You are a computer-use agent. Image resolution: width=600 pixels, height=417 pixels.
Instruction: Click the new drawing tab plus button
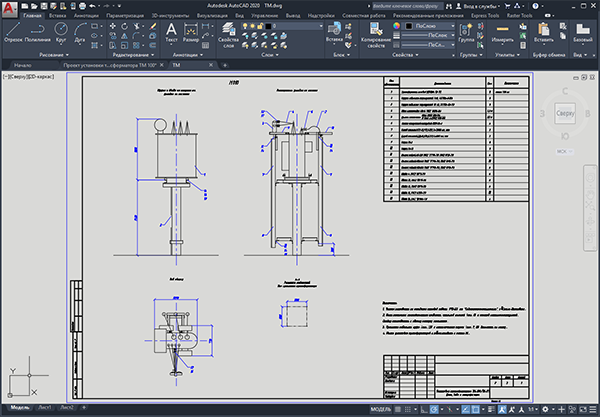(x=225, y=65)
